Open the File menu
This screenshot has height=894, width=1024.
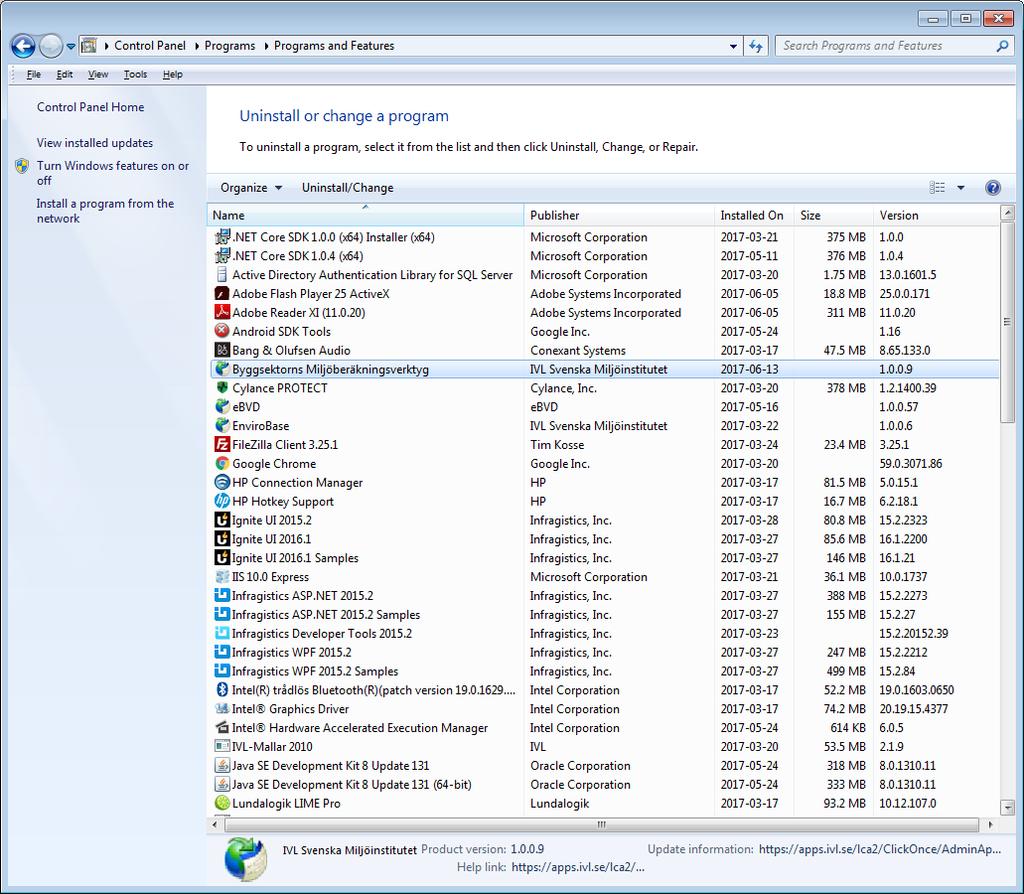(33, 74)
